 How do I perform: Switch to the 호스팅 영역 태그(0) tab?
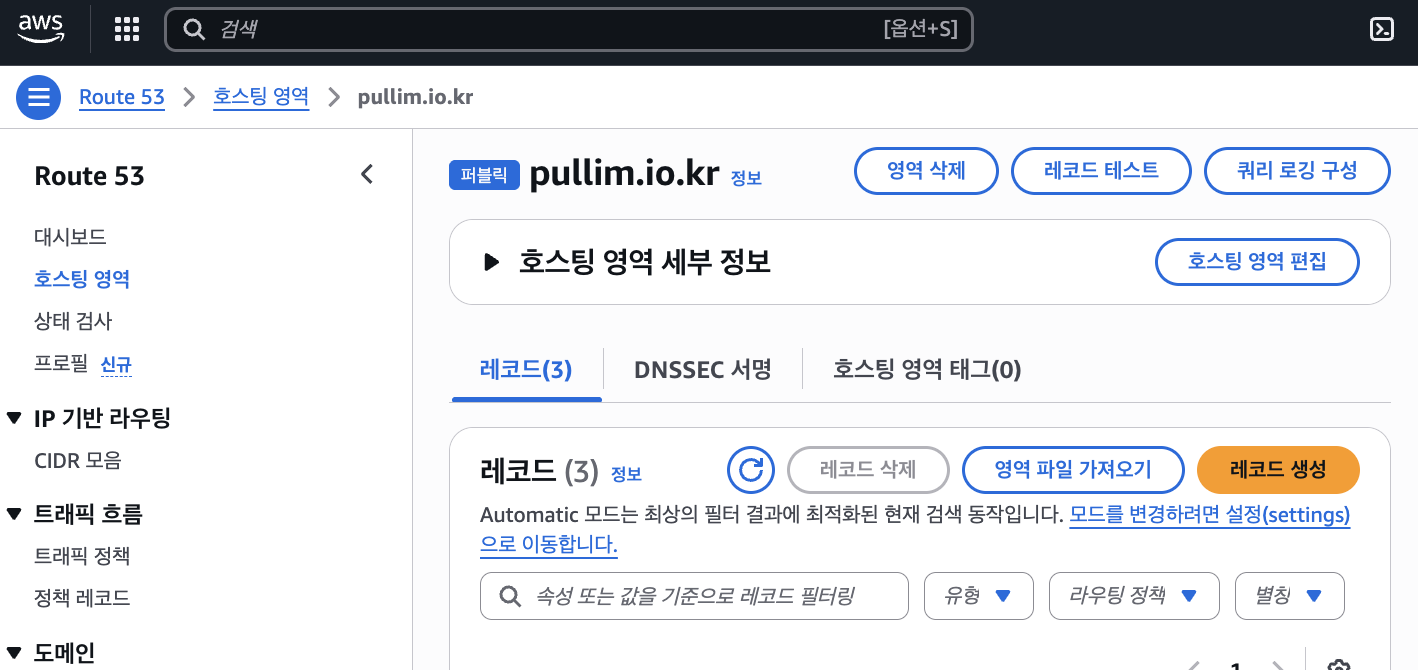927,370
